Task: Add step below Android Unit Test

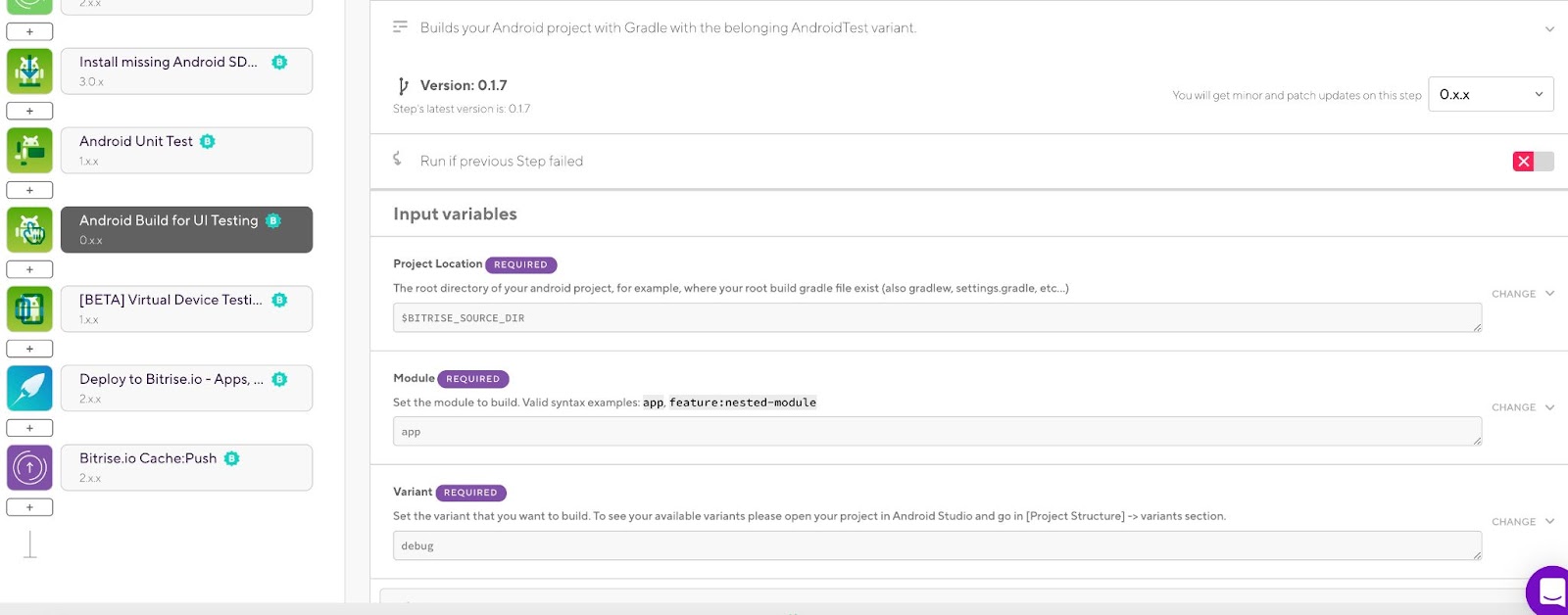Action: (x=29, y=190)
